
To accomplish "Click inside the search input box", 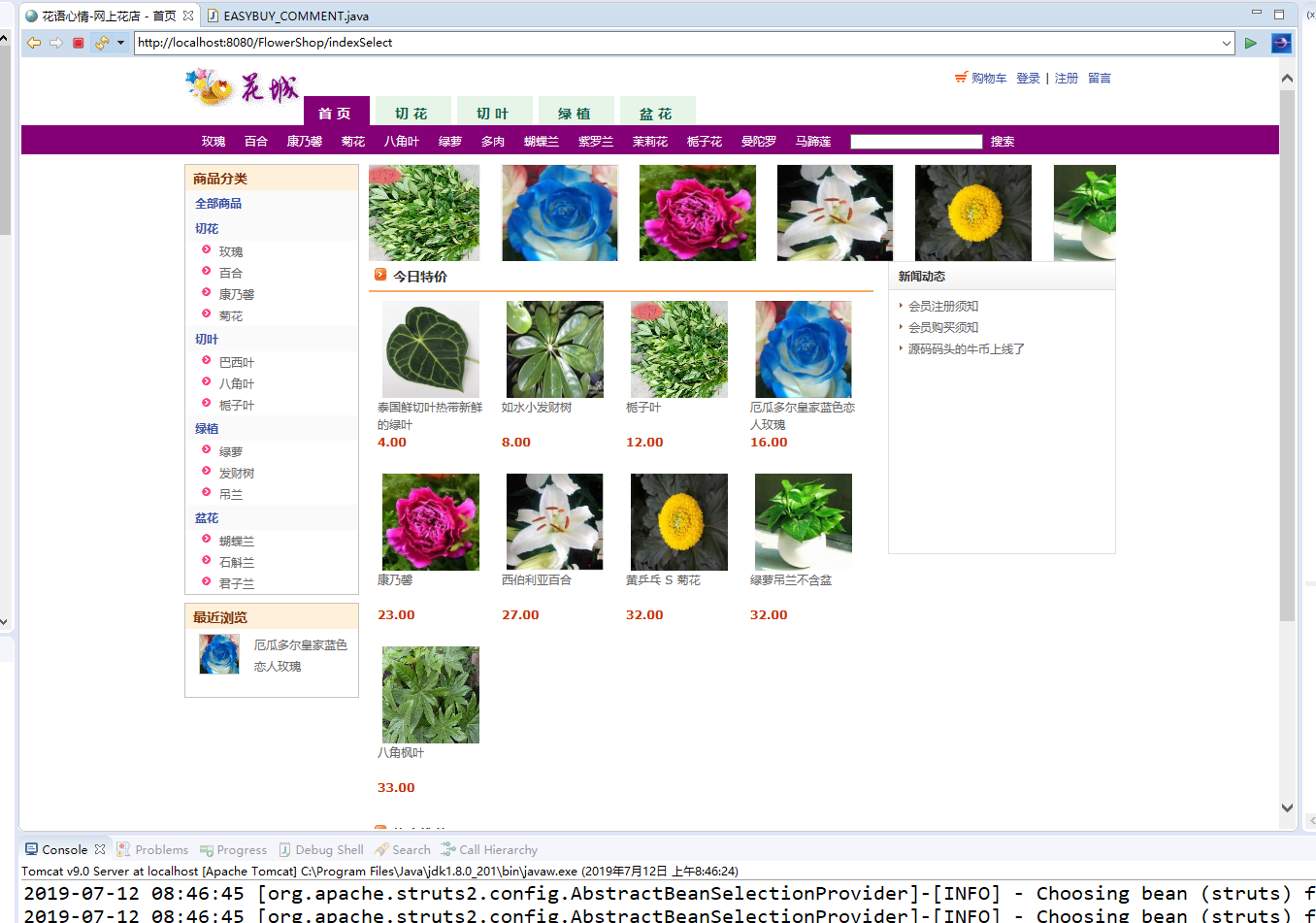I will tap(915, 141).
